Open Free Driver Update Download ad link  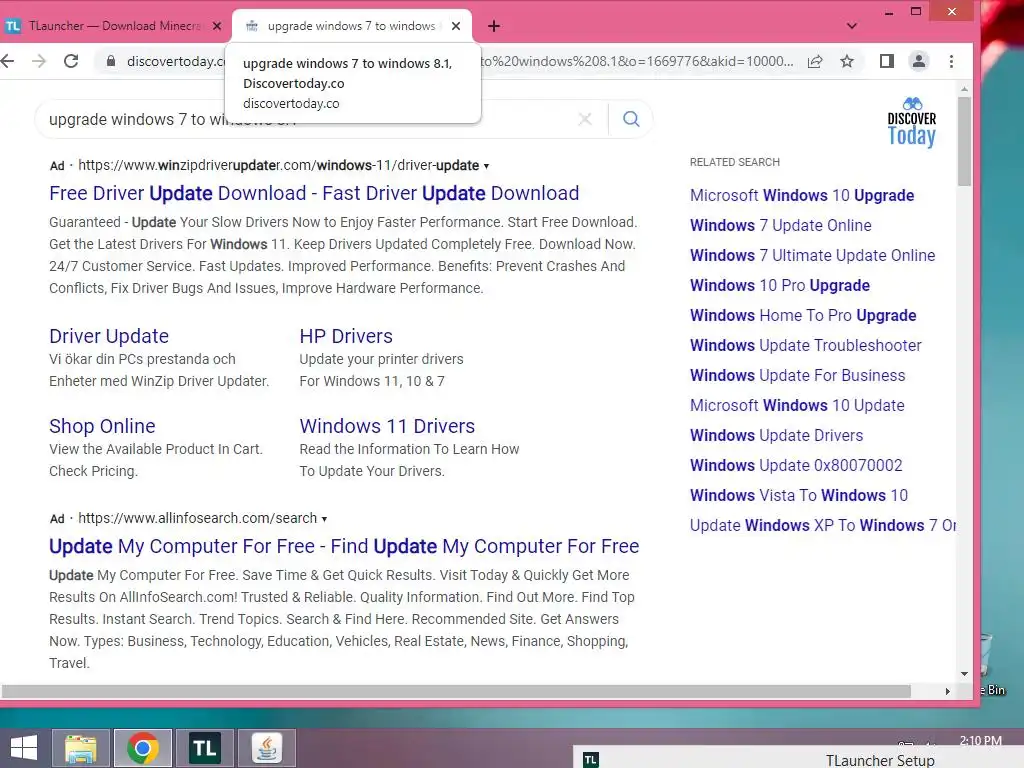point(314,193)
